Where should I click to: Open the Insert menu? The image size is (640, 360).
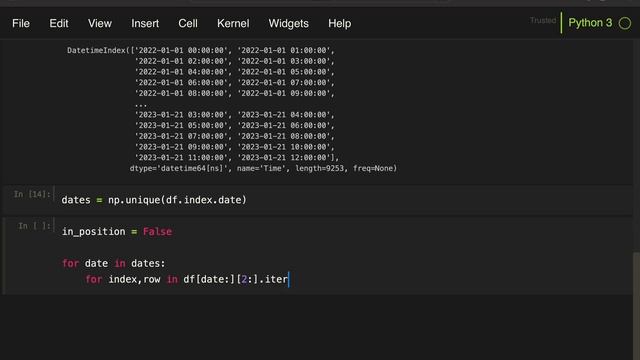tap(145, 24)
